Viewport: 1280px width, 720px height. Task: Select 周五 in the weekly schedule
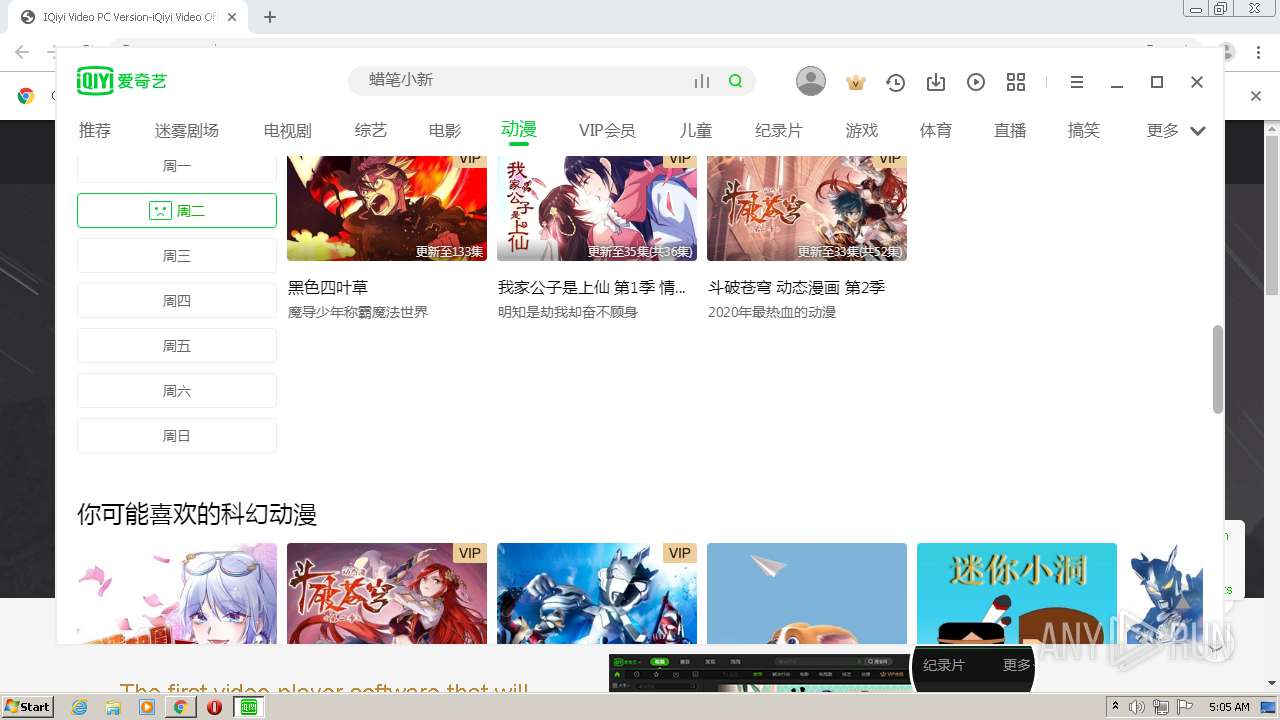[x=177, y=346]
